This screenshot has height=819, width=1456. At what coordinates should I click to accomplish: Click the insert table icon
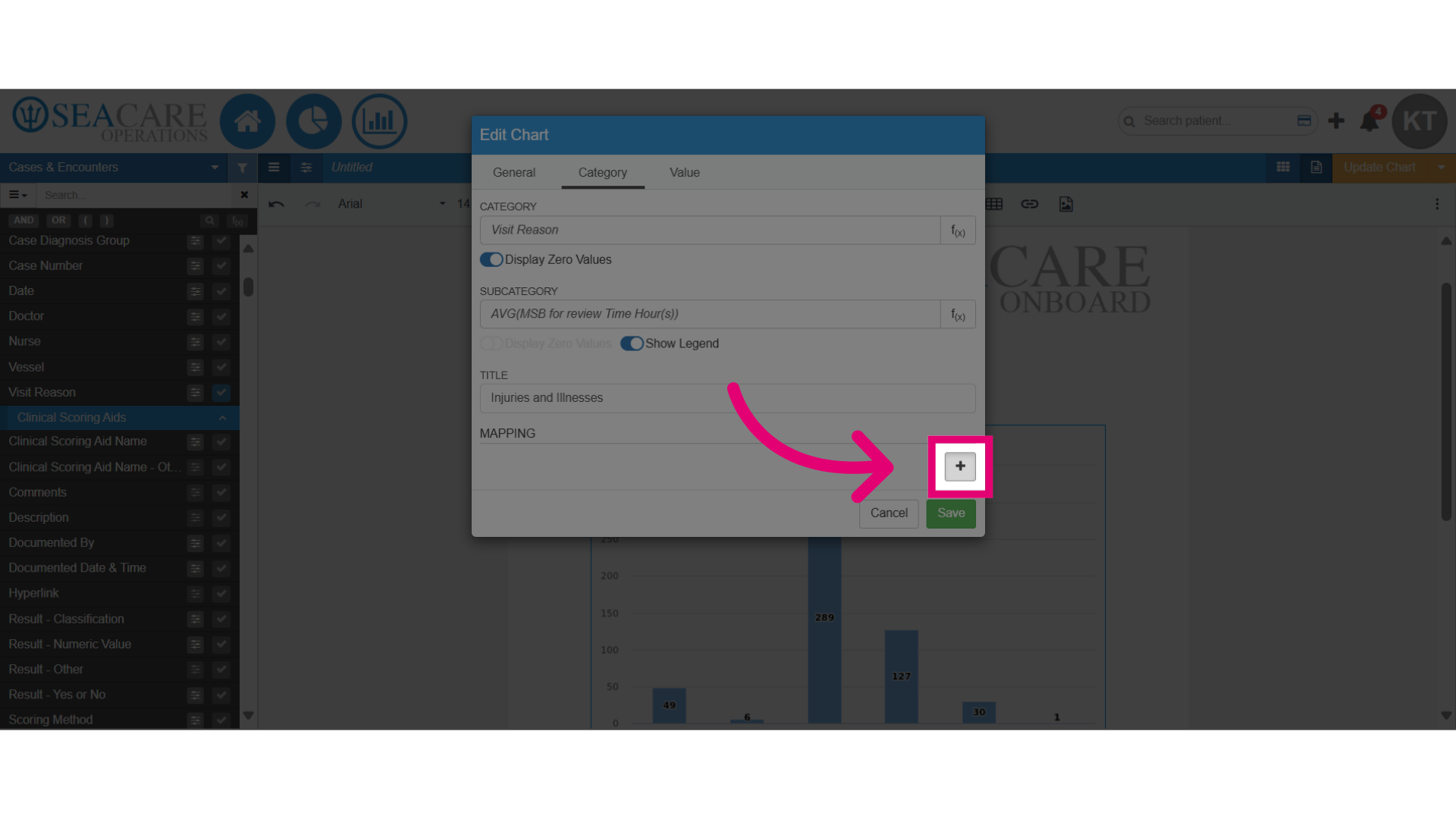click(994, 204)
